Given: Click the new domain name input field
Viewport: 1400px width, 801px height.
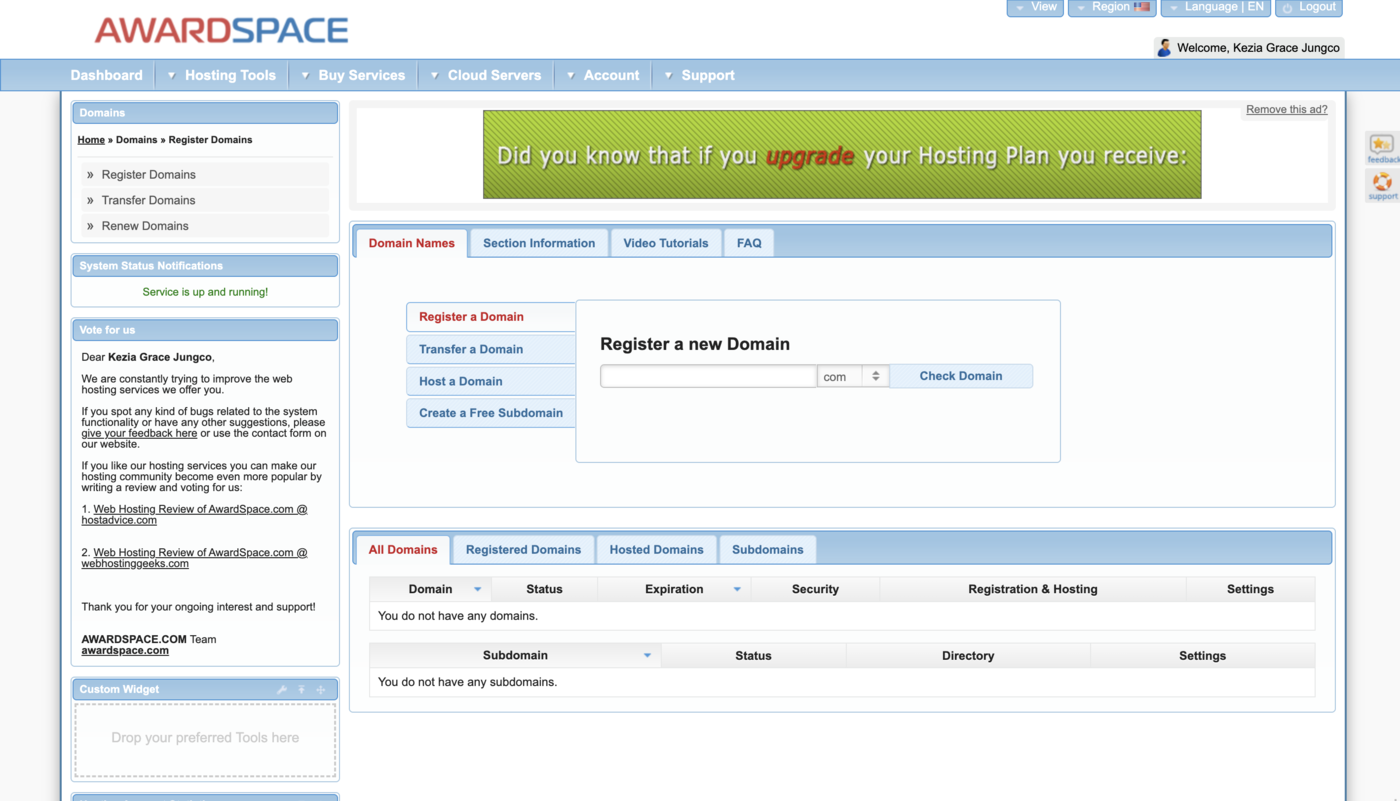Looking at the screenshot, I should (x=708, y=376).
